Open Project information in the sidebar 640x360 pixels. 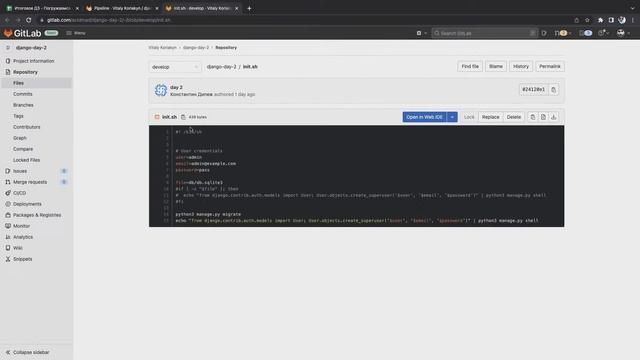click(x=33, y=61)
